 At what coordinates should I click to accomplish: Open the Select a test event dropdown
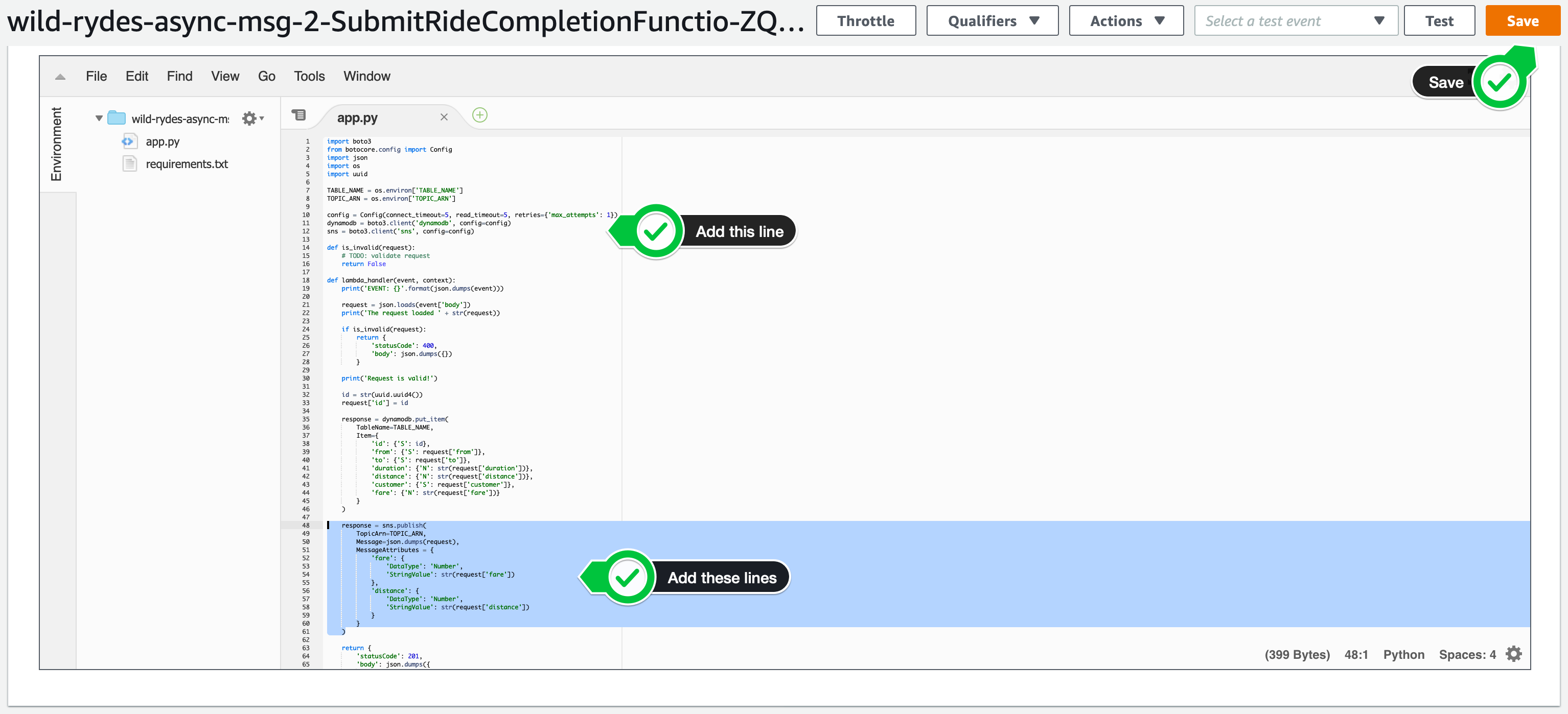point(1296,20)
